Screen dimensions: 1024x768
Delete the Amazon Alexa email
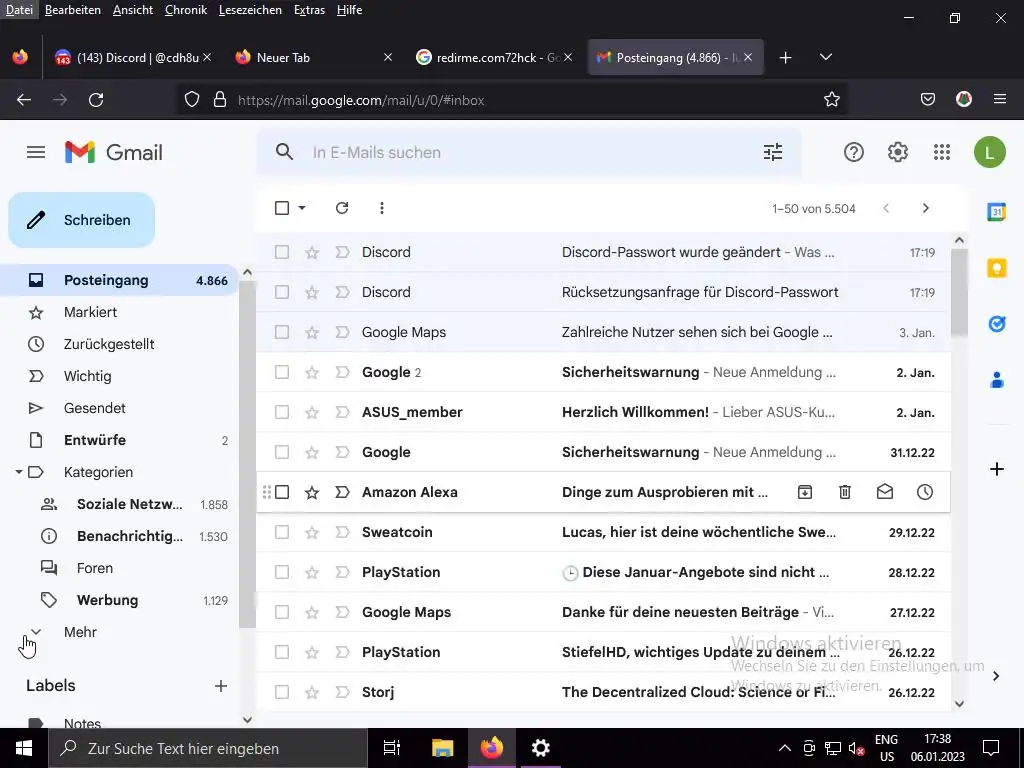click(844, 492)
